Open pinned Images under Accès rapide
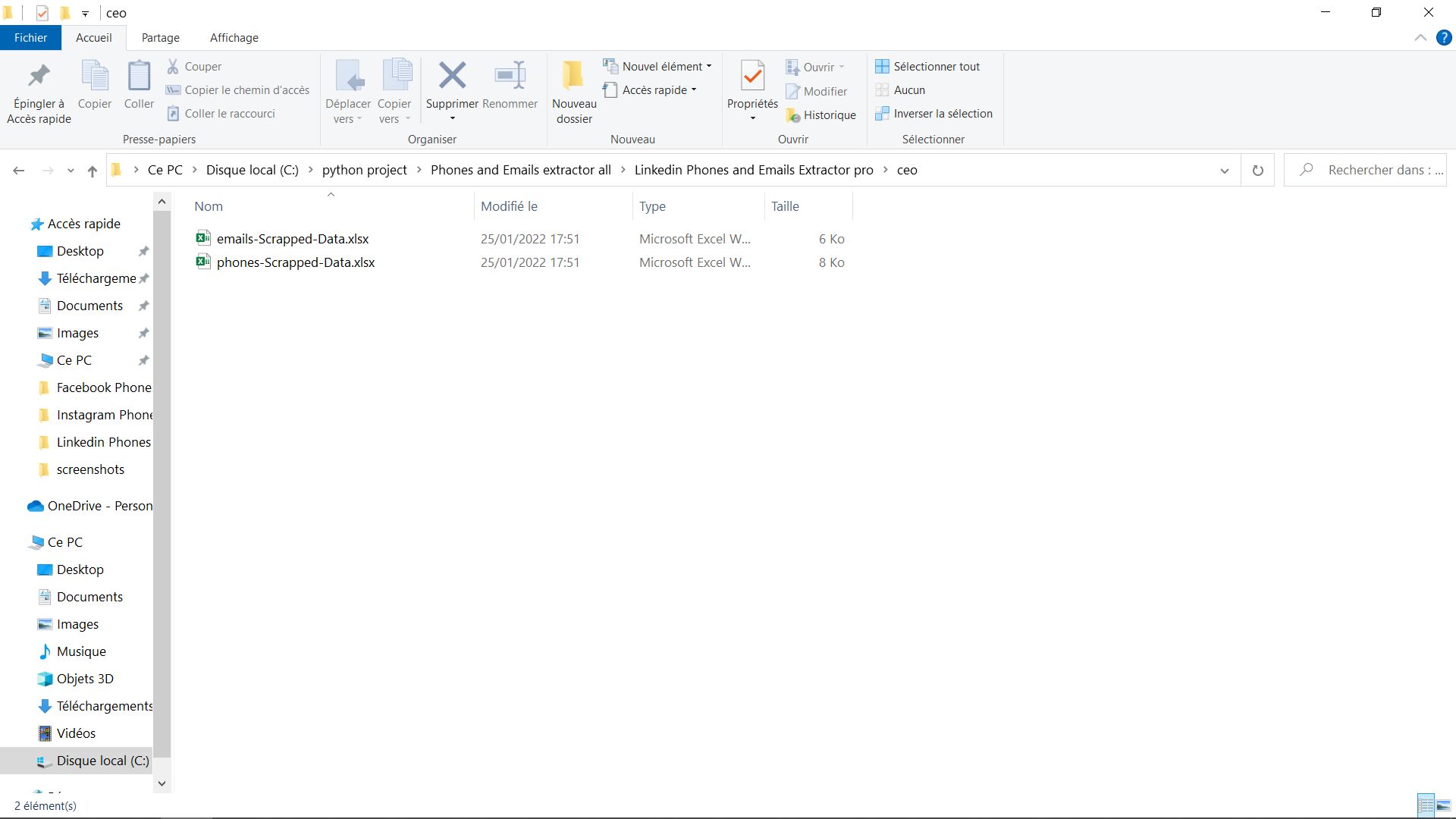This screenshot has width=1456, height=819. 77,333
